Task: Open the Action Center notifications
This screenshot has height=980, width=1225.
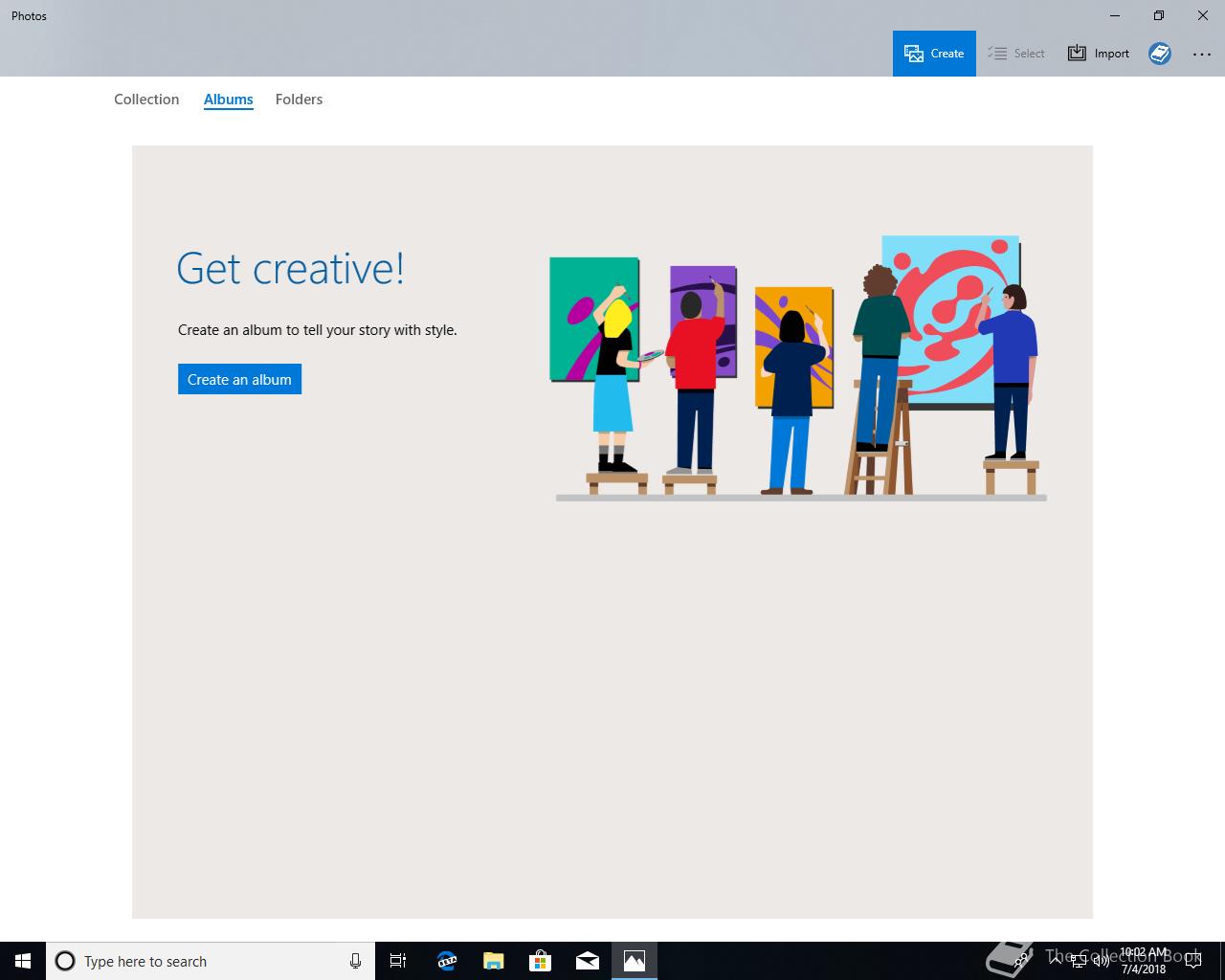Action: 1193,961
